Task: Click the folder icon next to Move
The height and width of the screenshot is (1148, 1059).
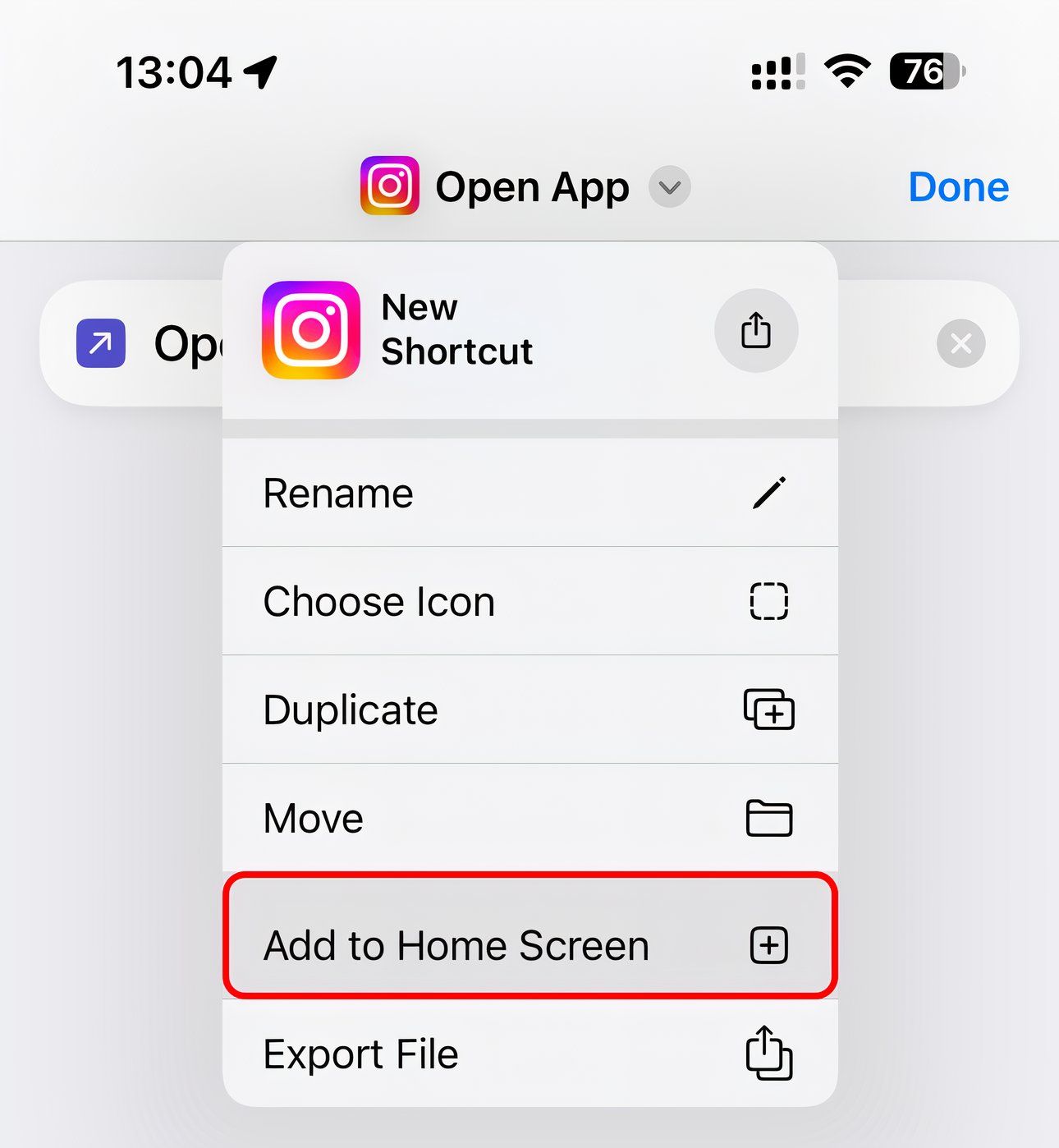Action: click(x=769, y=818)
